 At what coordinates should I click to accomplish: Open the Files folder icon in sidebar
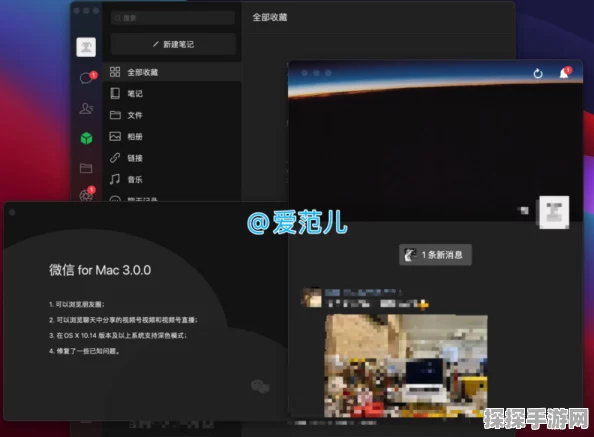(86, 168)
